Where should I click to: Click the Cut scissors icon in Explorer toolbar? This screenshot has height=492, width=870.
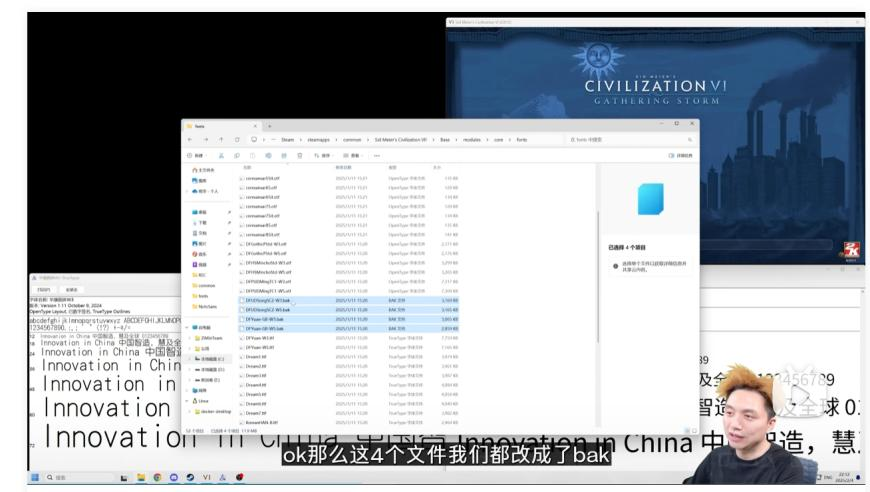(x=221, y=156)
